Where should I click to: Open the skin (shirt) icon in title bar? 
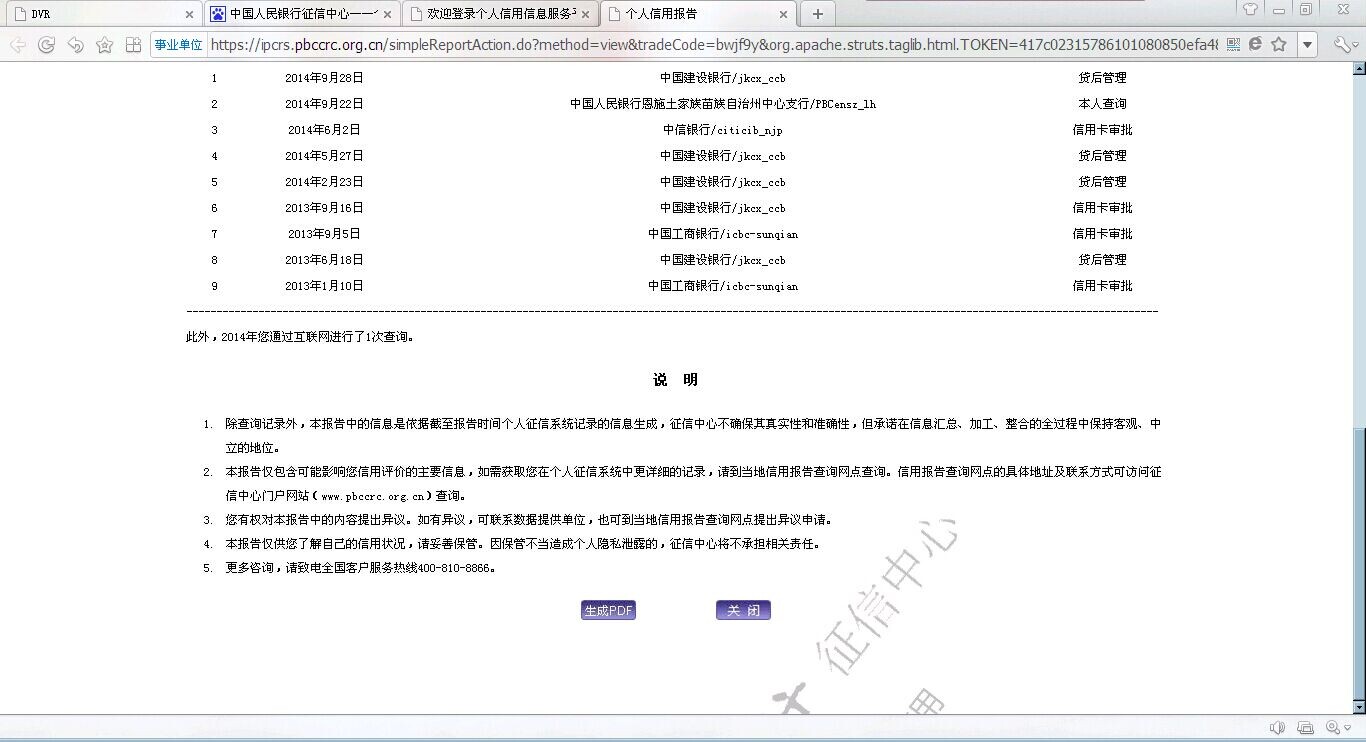pos(1250,10)
